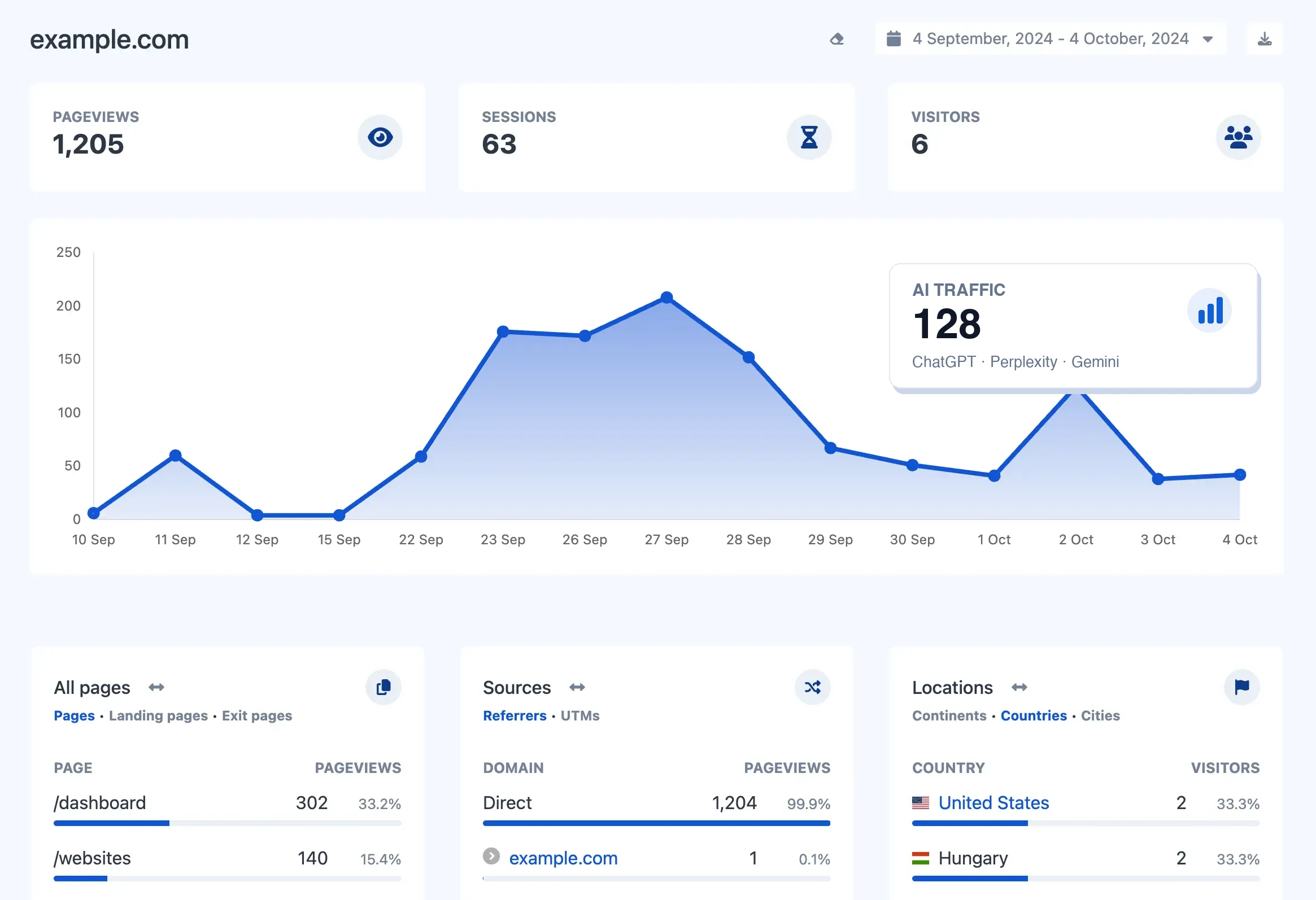
Task: Open the United States country link
Action: click(x=994, y=803)
